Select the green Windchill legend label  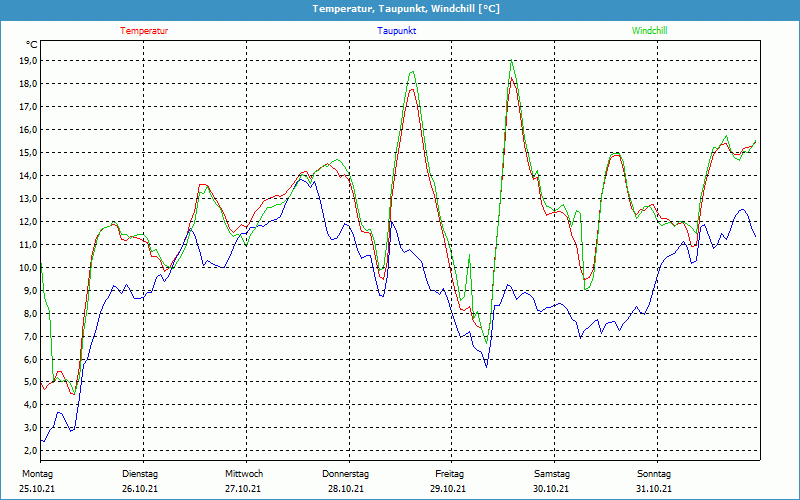pos(649,31)
